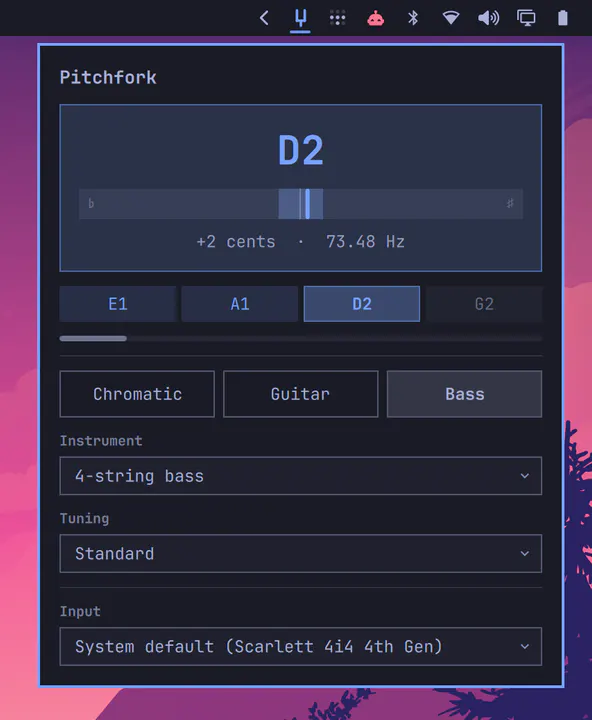Open the Pitchfork tuning fork tray icon

point(300,18)
